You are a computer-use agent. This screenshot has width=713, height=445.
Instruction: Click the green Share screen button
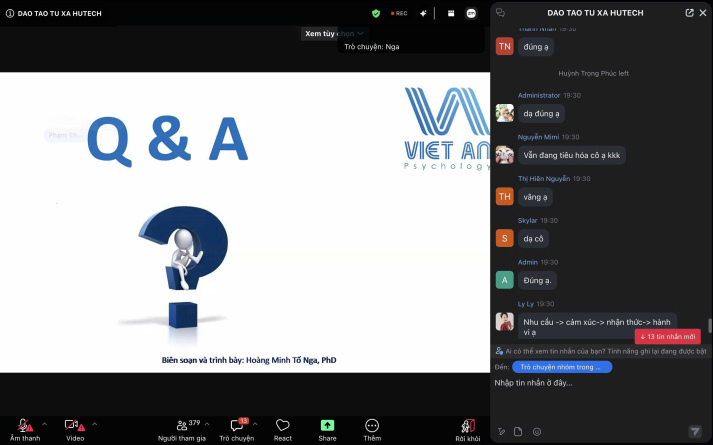tap(327, 430)
